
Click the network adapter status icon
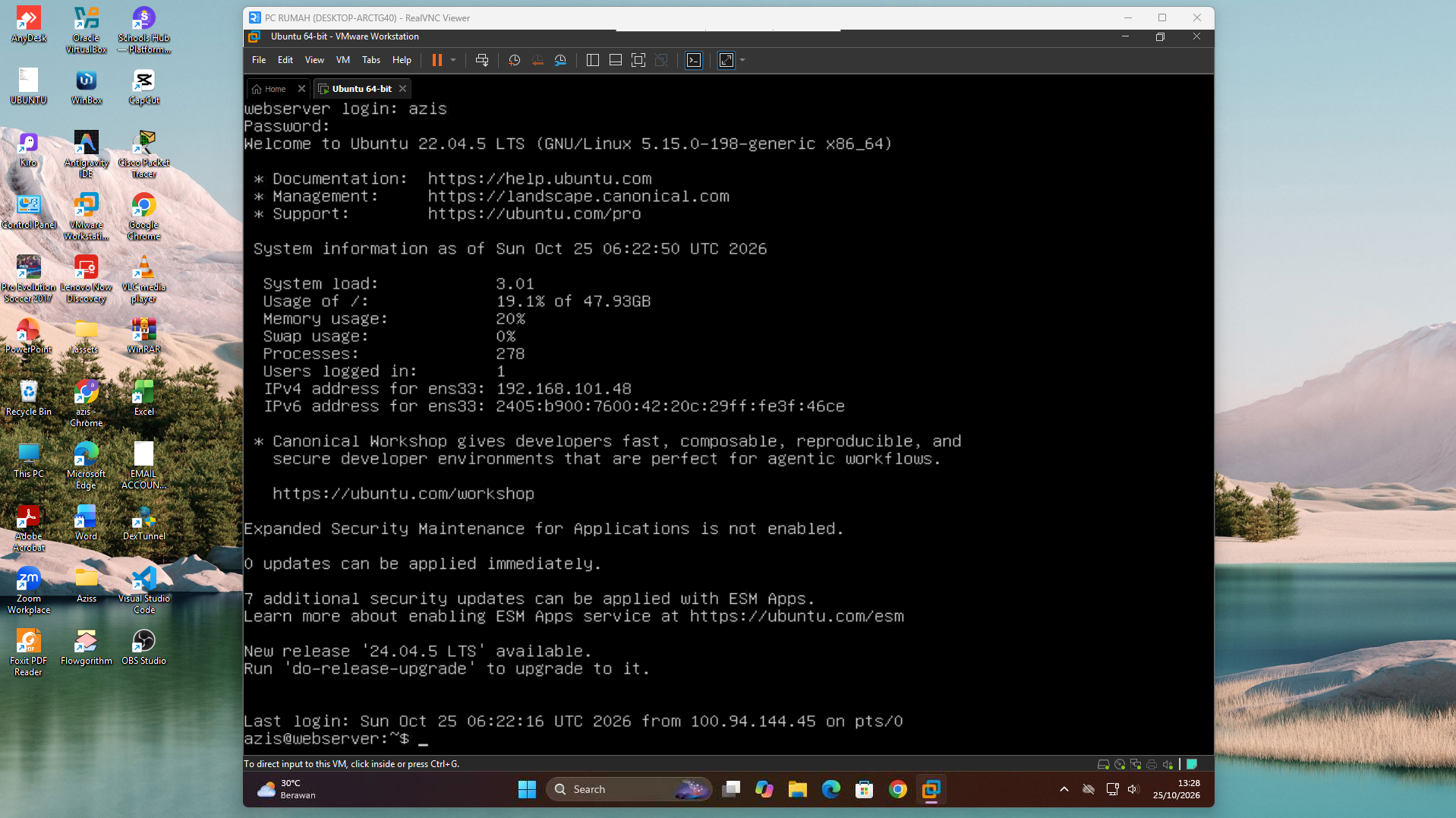(x=1136, y=764)
